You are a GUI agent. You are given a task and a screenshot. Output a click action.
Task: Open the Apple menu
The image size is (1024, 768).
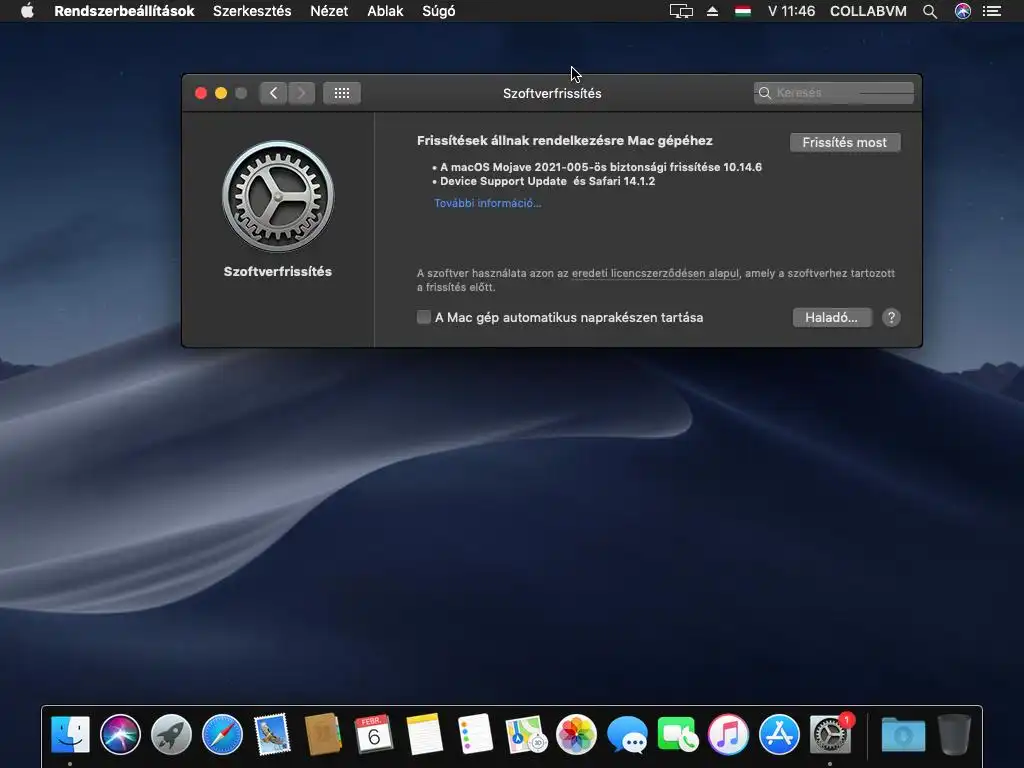click(x=27, y=11)
